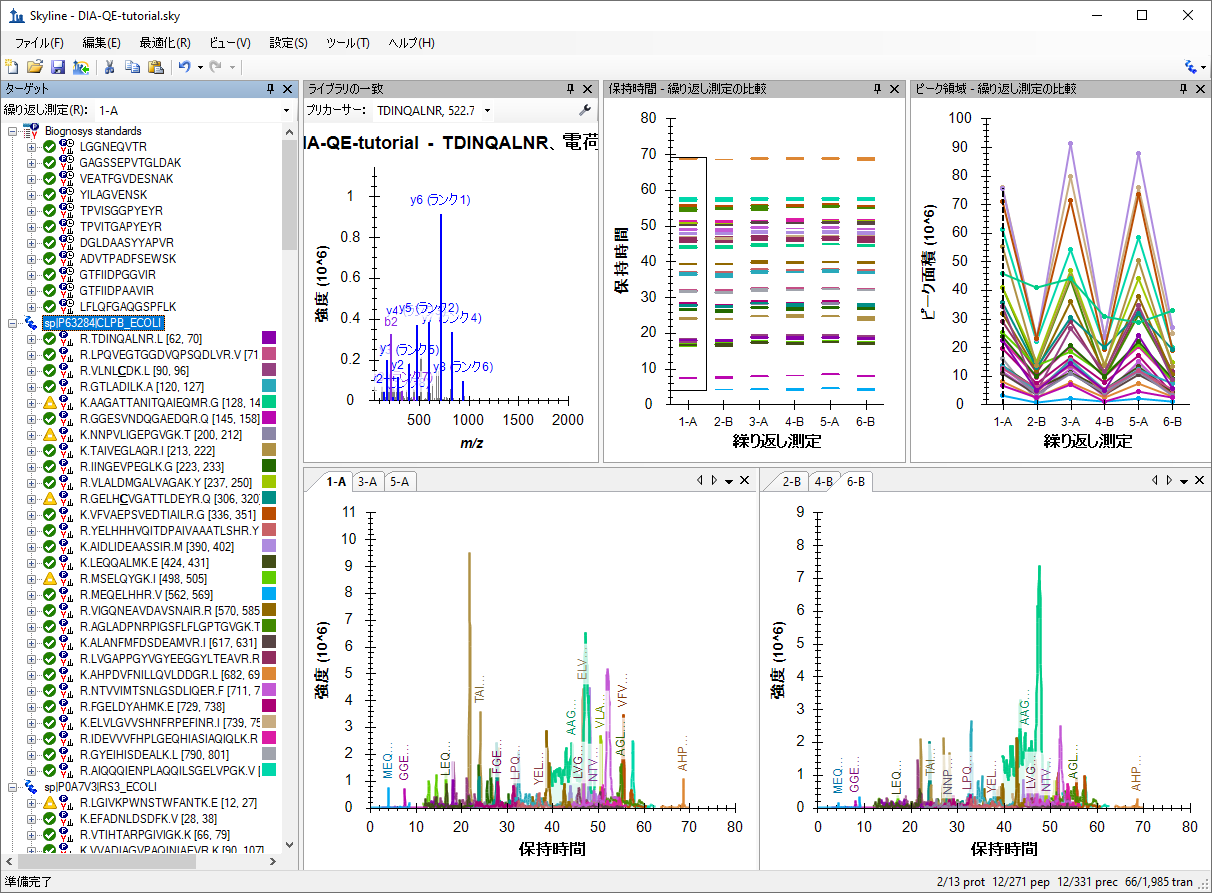The width and height of the screenshot is (1212, 893).
Task: Switch to the 4-B chromatogram tab
Action: (x=823, y=482)
